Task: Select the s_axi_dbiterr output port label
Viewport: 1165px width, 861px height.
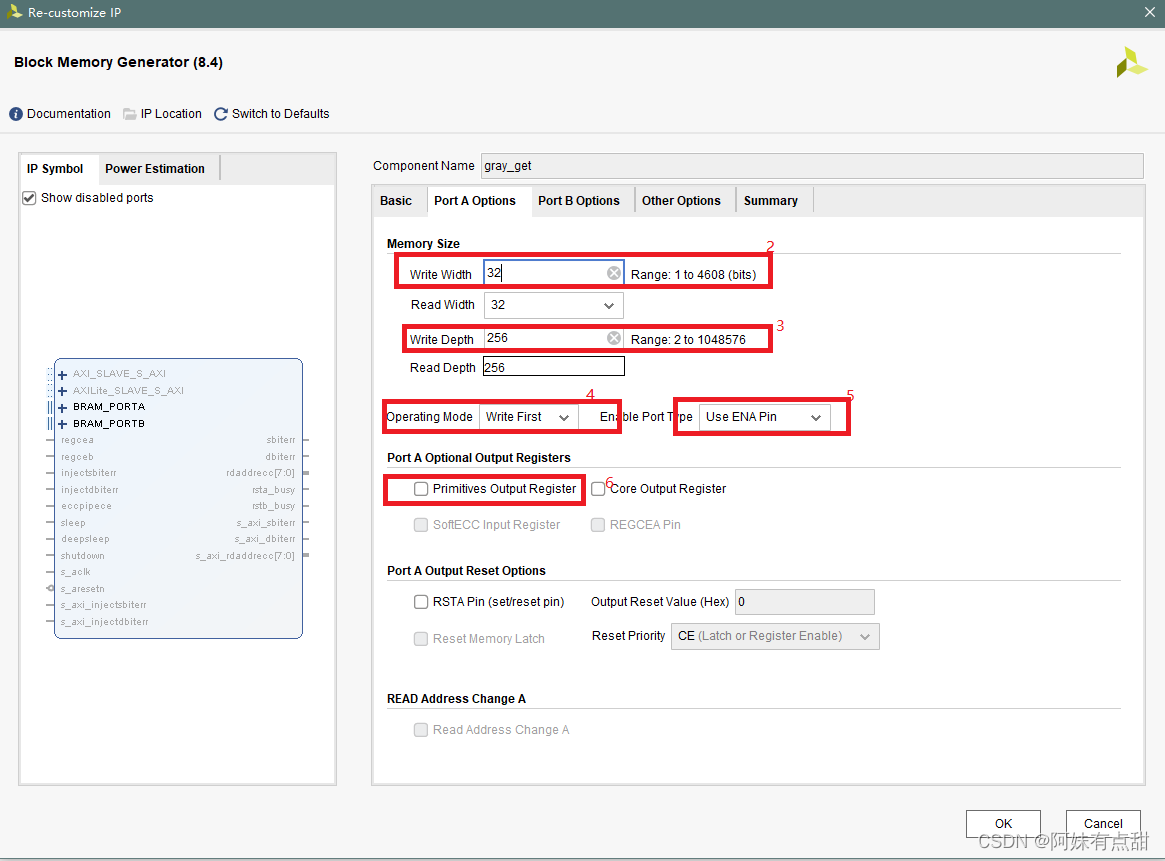Action: tap(265, 539)
